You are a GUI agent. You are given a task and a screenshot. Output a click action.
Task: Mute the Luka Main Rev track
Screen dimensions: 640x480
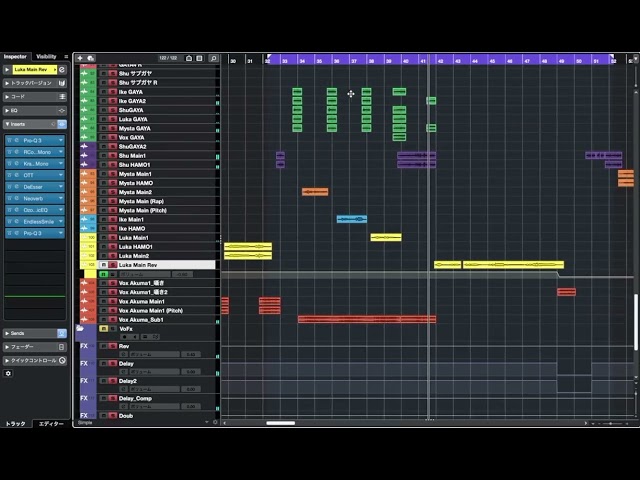pos(104,265)
